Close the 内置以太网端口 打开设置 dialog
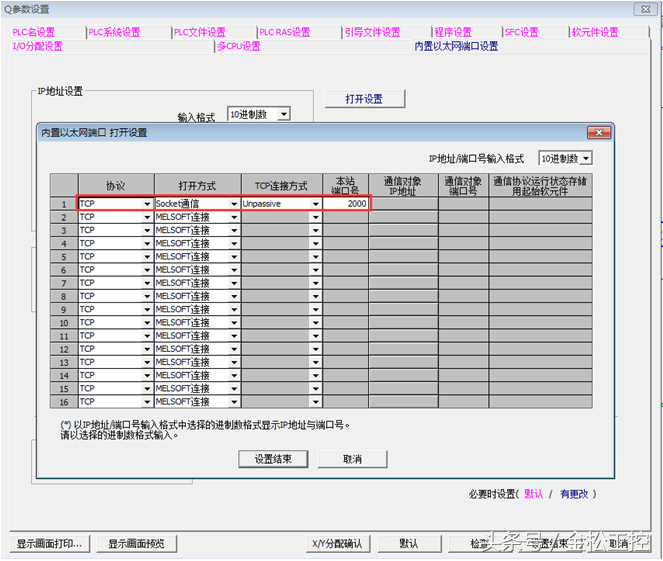This screenshot has width=663, height=561. (x=598, y=132)
